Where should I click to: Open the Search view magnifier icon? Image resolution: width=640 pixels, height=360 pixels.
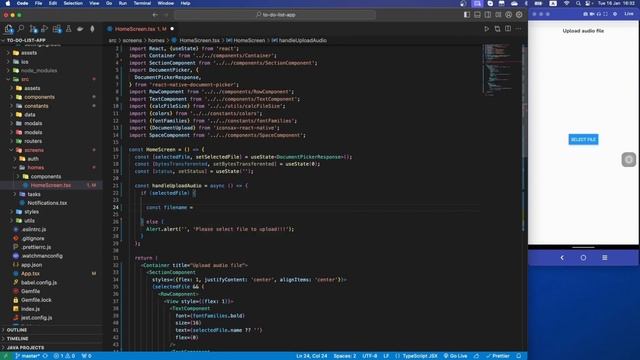pos(20,29)
